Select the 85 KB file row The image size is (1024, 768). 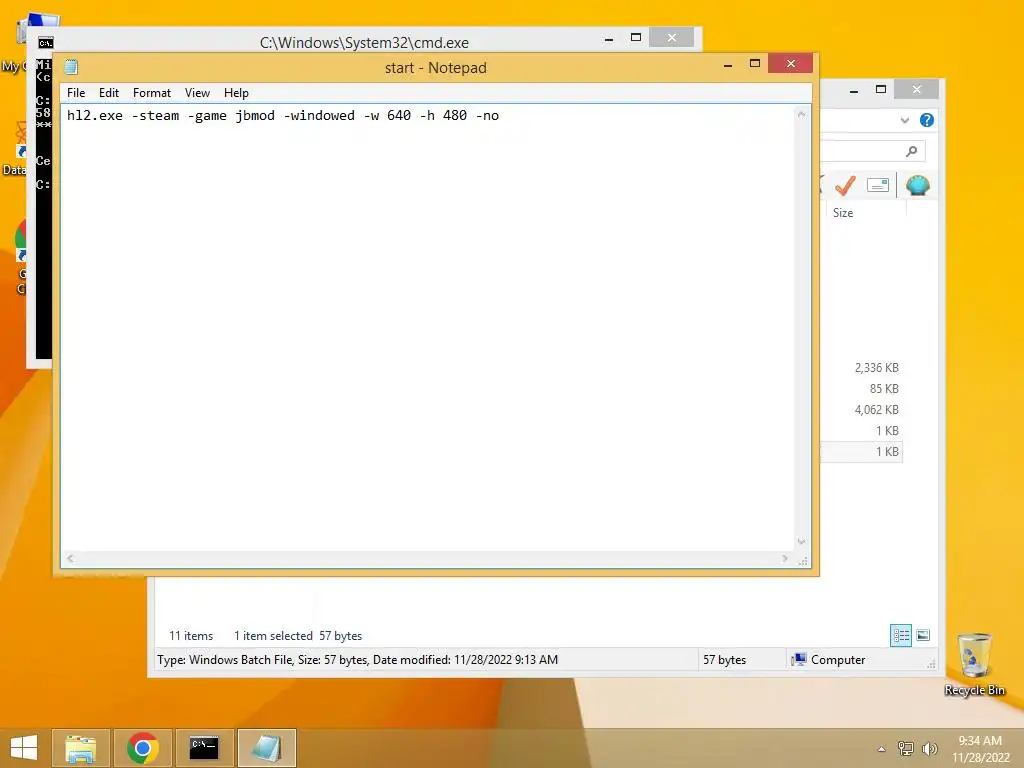[861, 389]
